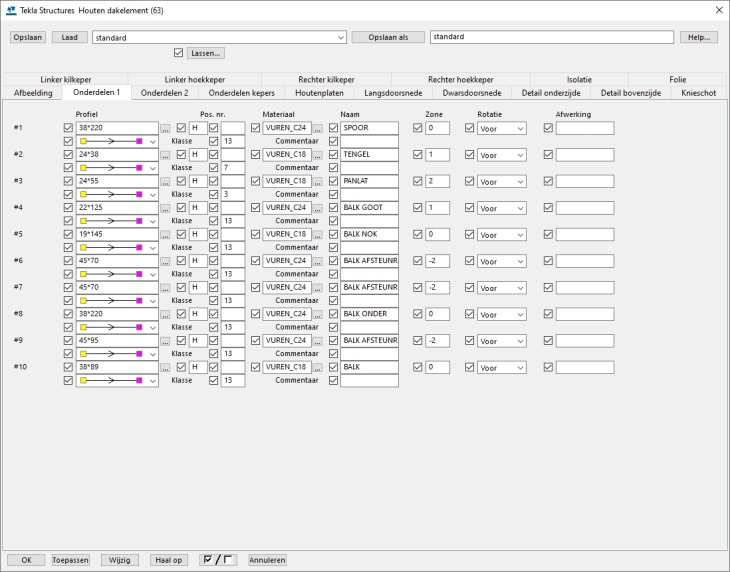Click the Naam field containing PANLAT

click(368, 181)
